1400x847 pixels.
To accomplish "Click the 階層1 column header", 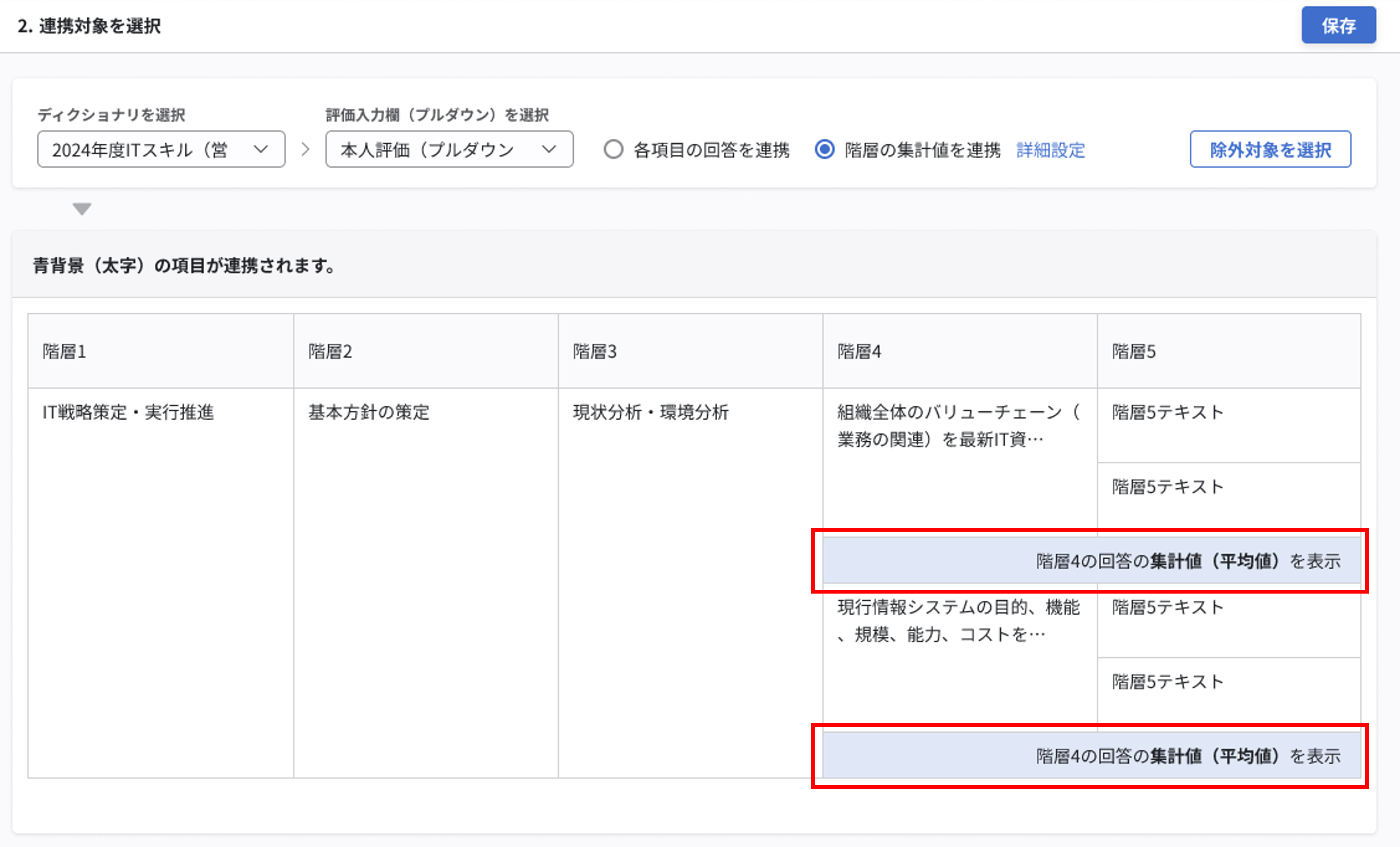I will (x=160, y=351).
